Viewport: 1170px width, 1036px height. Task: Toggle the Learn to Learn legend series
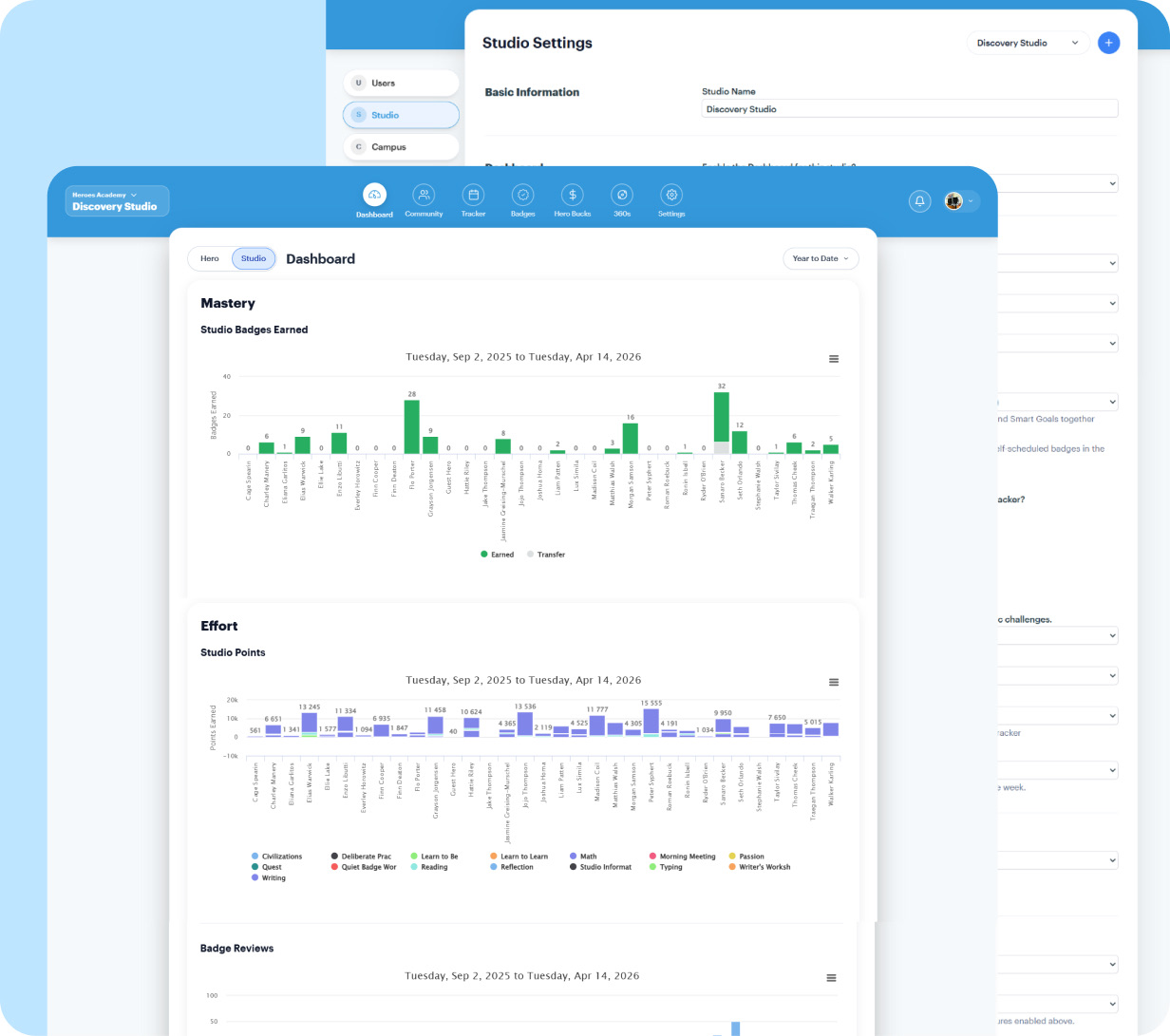click(519, 857)
